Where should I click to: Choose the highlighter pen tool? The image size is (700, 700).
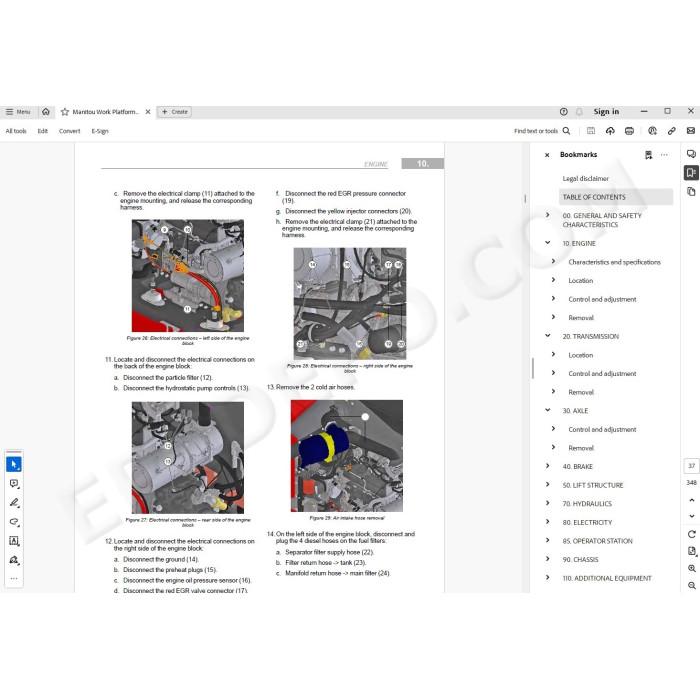point(14,503)
